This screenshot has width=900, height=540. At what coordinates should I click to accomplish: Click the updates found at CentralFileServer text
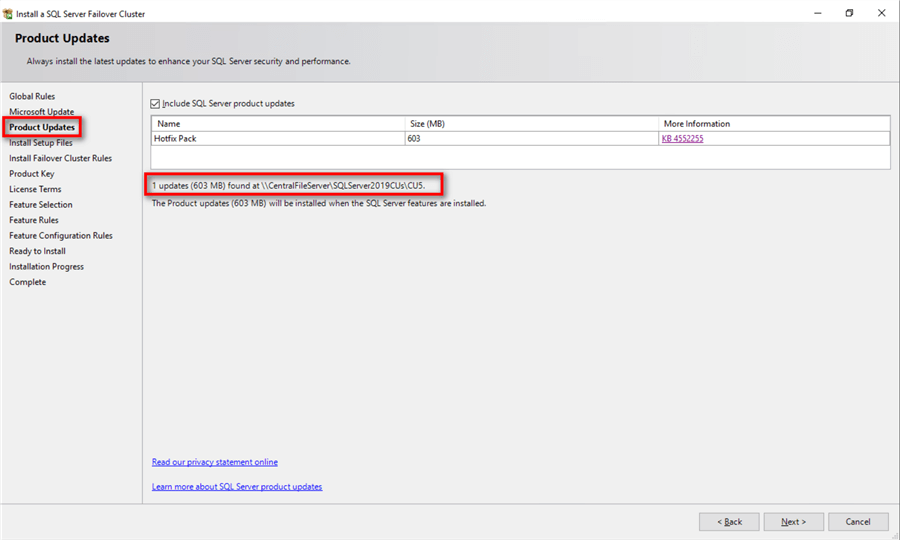tap(289, 186)
